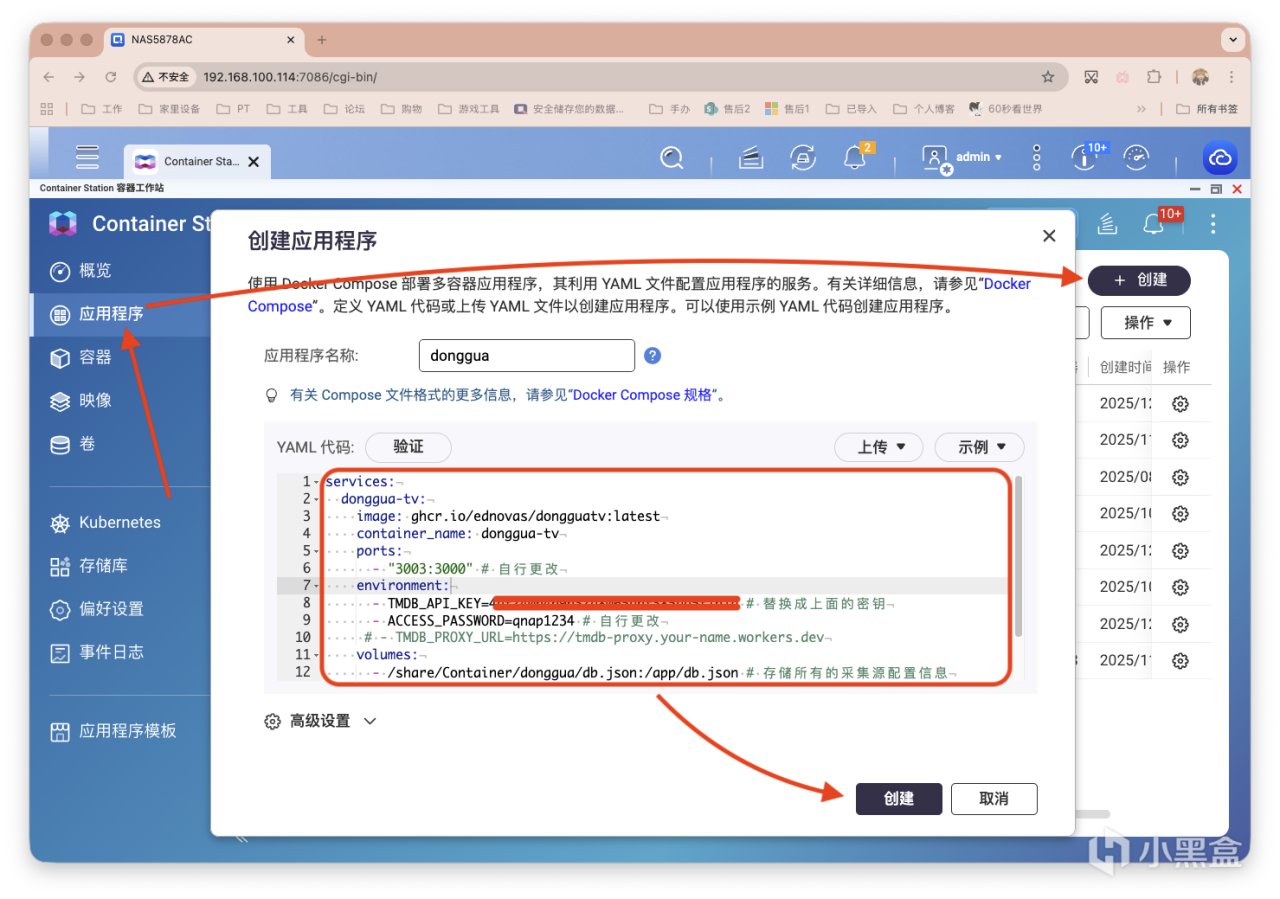Open the 售后2 bookmark
Viewport: 1280px width, 899px height.
(x=727, y=109)
